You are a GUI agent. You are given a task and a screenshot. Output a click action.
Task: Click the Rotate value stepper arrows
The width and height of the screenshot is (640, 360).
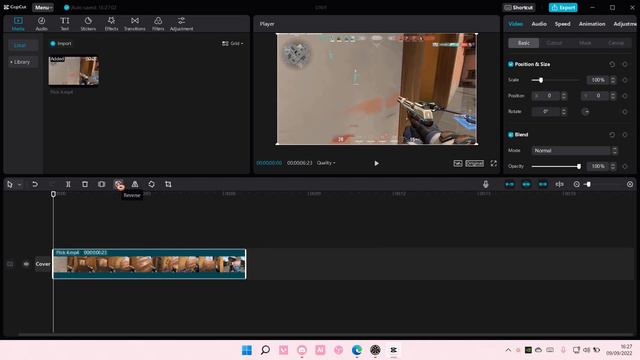[564, 111]
